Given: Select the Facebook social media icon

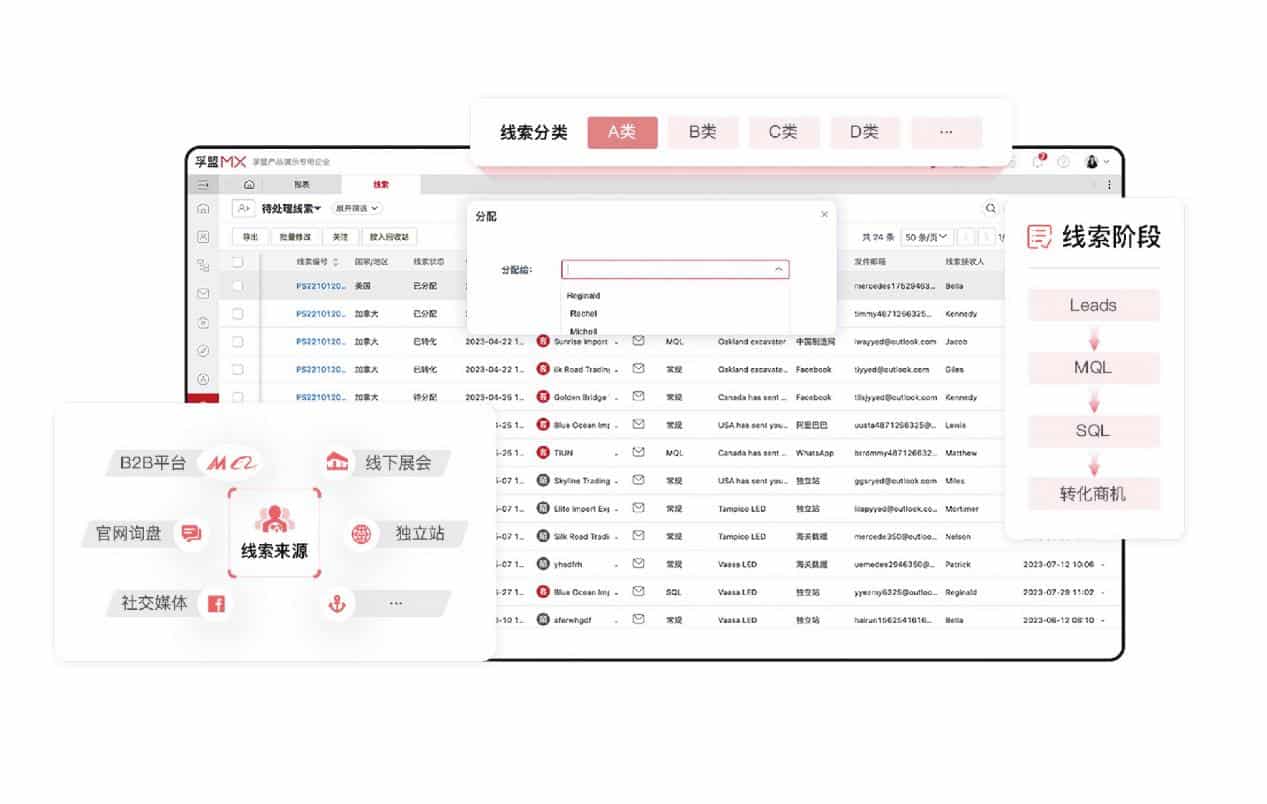Looking at the screenshot, I should (216, 603).
